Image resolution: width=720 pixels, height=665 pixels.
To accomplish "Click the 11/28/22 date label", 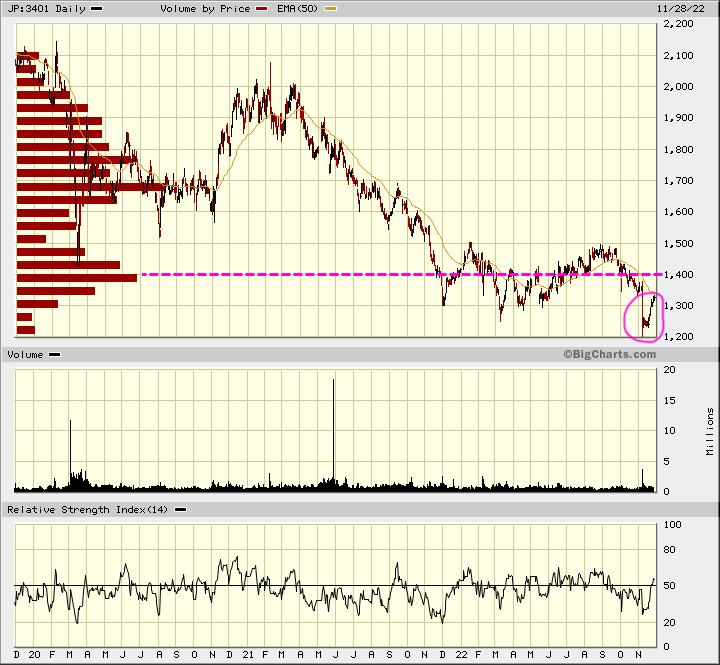I will [681, 9].
